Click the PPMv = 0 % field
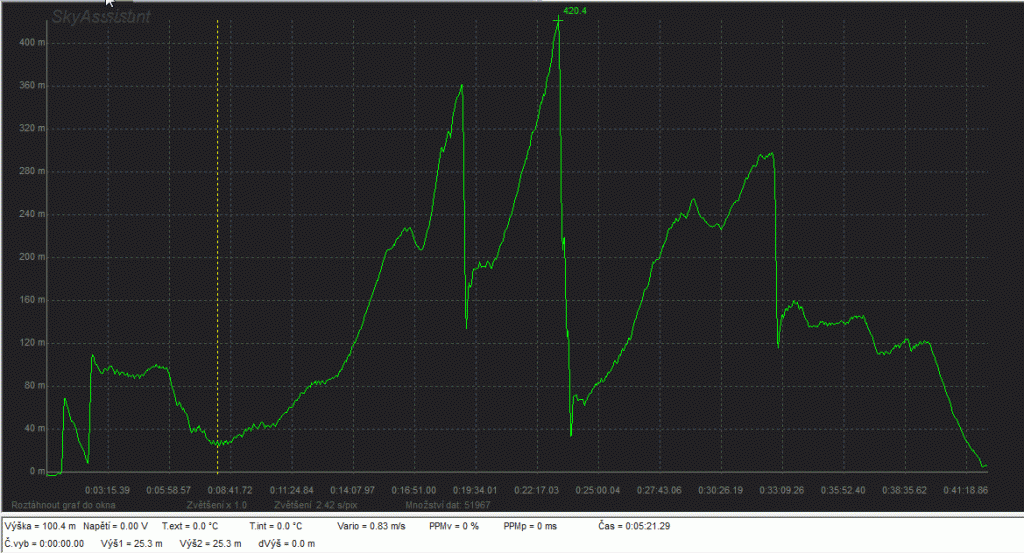1024x553 pixels. pos(454,525)
